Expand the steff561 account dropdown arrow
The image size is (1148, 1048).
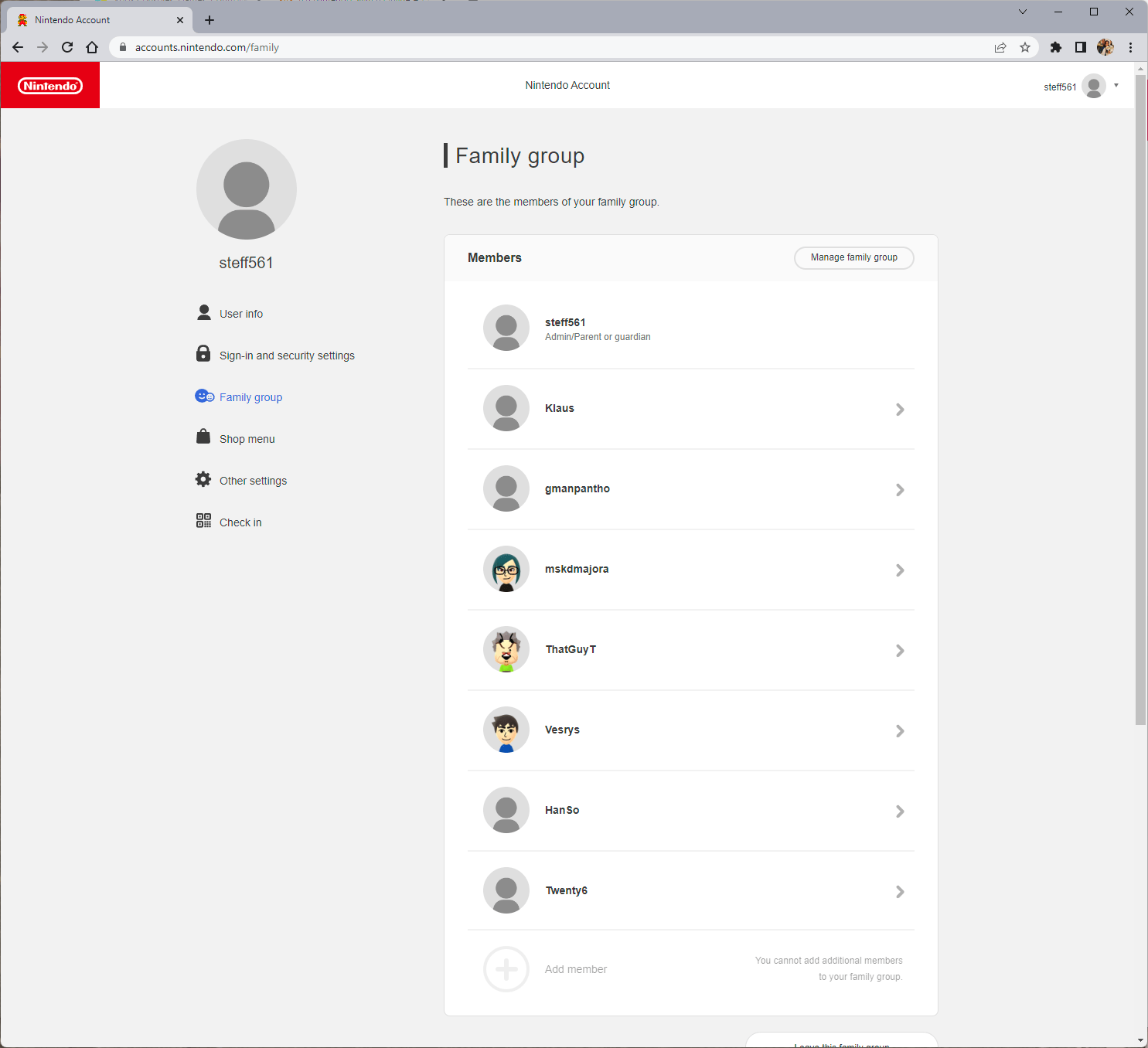pos(1116,86)
